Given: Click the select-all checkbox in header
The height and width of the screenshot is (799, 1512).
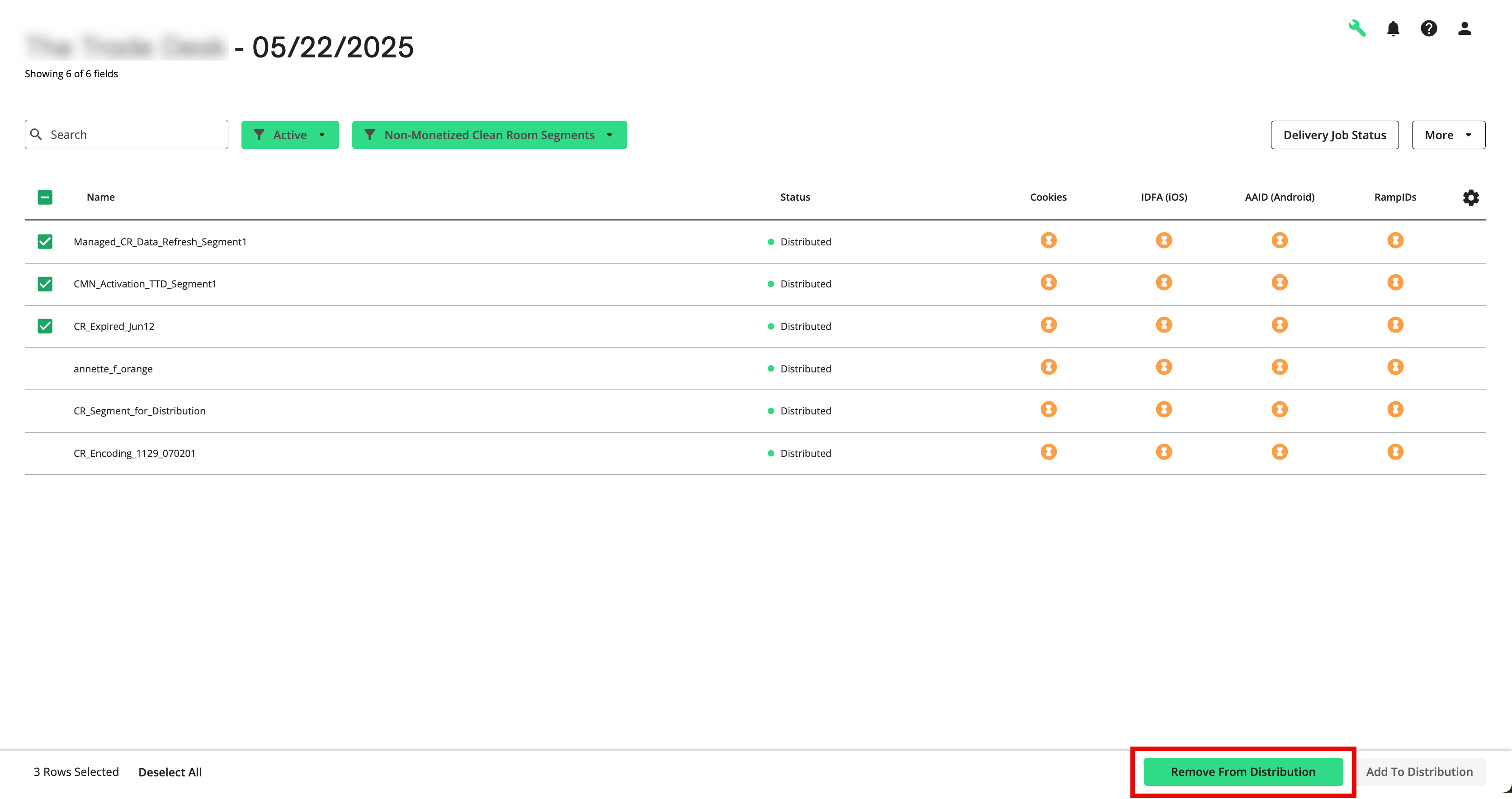Looking at the screenshot, I should (x=45, y=197).
